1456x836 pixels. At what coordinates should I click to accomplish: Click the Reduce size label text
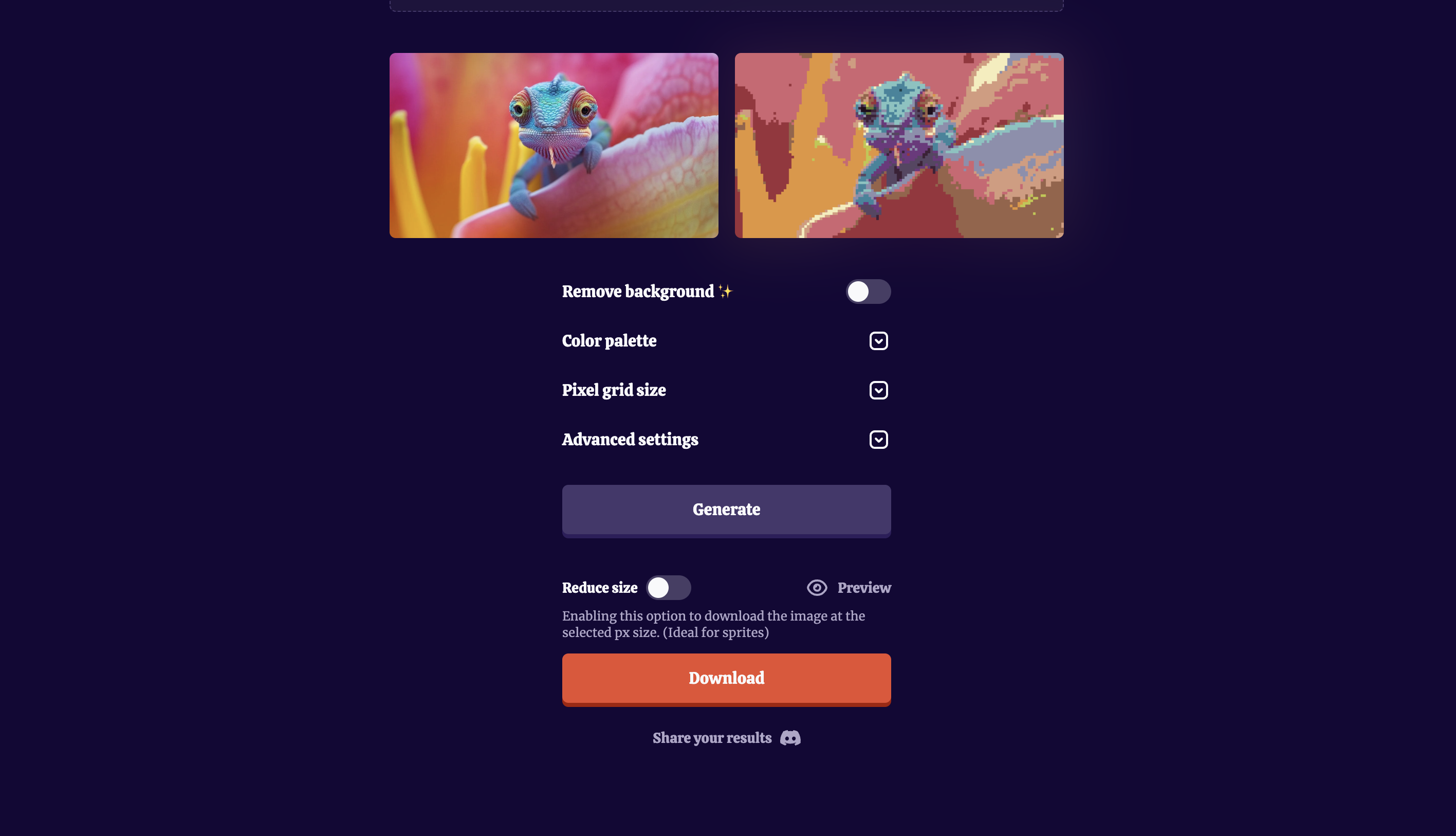pos(599,587)
